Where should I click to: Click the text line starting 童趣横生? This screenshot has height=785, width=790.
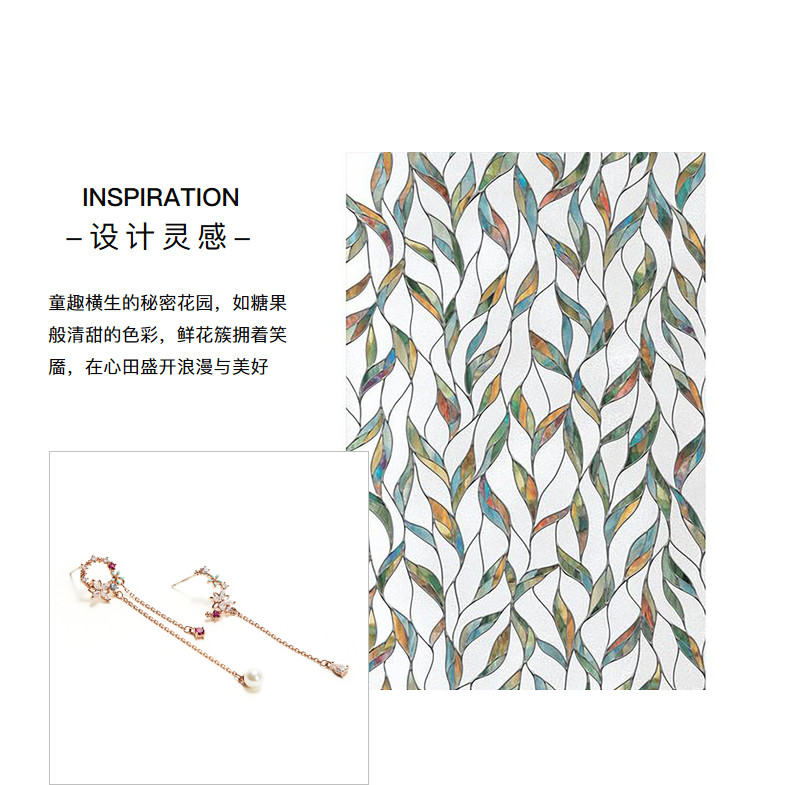pos(168,303)
